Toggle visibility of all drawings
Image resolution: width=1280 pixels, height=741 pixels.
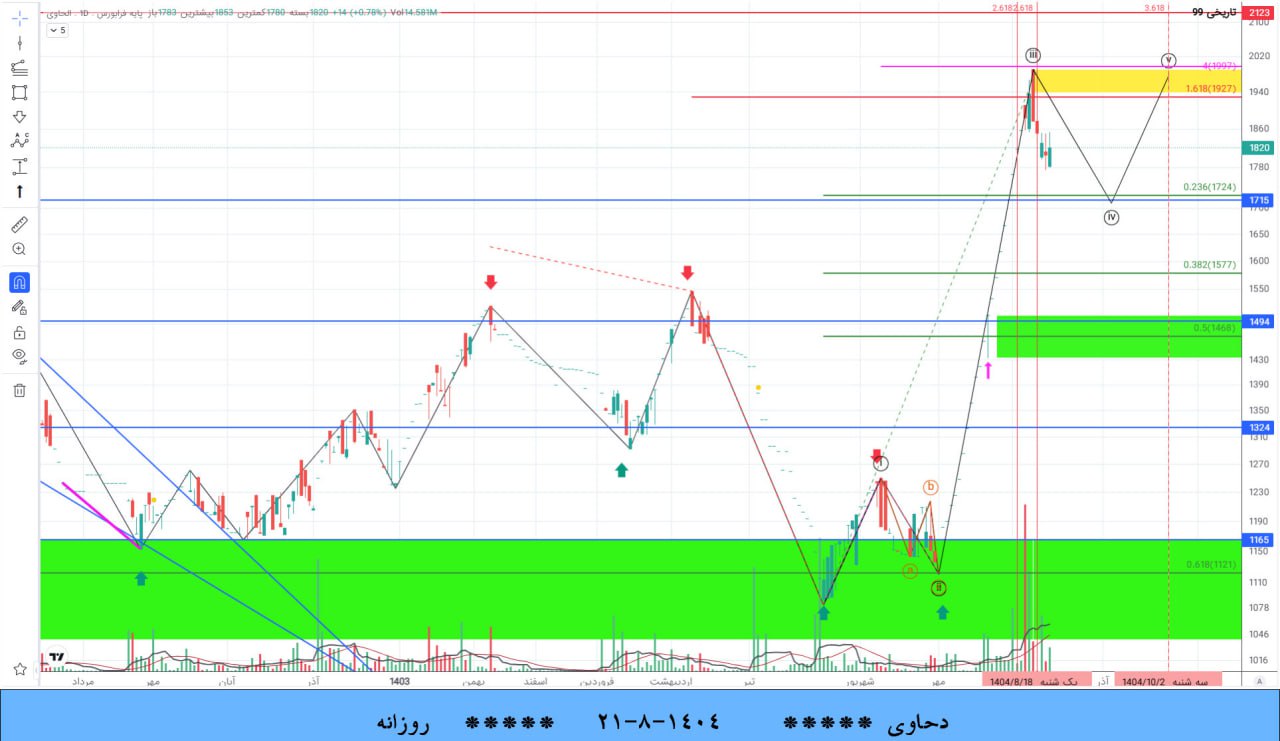pos(18,354)
